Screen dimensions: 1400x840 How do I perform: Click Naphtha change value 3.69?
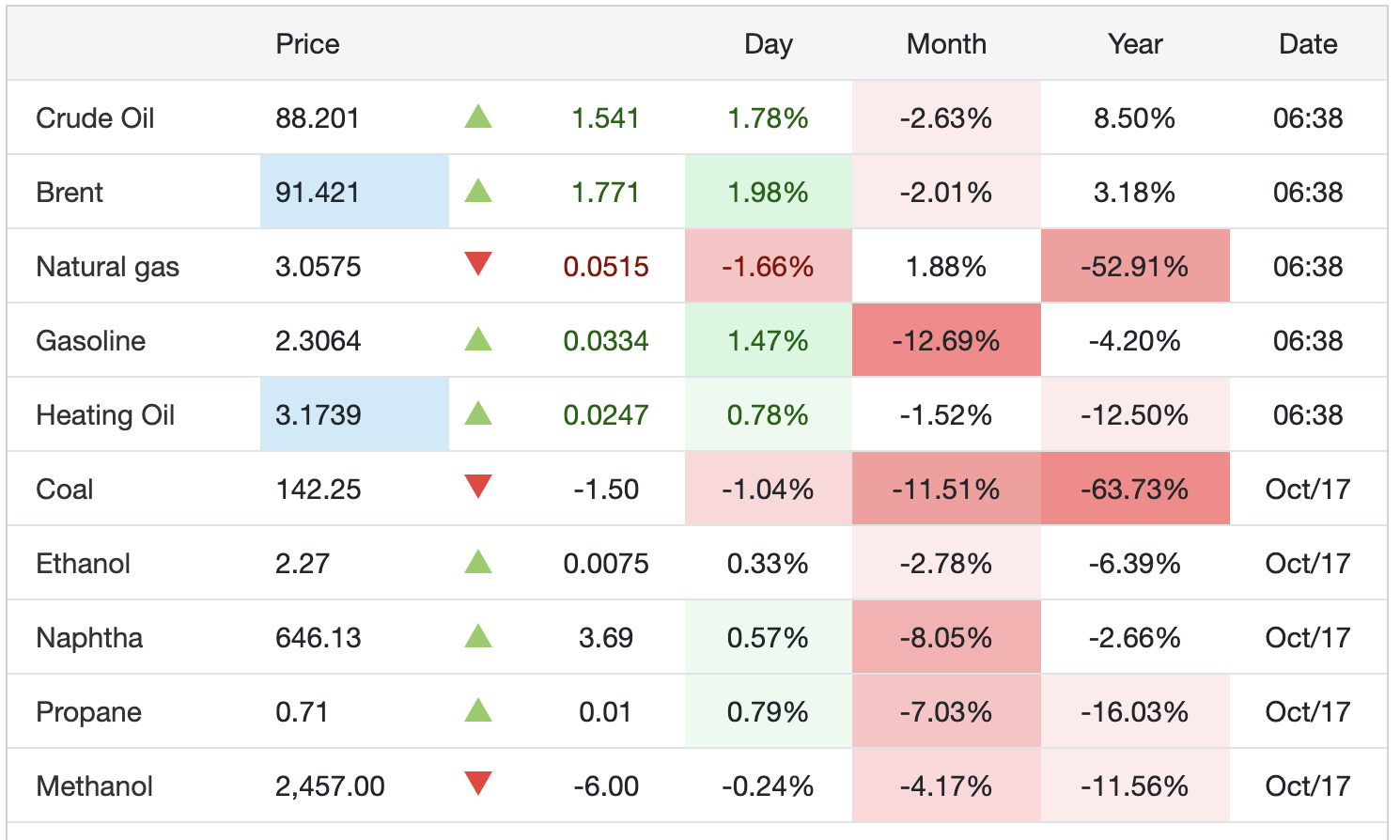606,638
